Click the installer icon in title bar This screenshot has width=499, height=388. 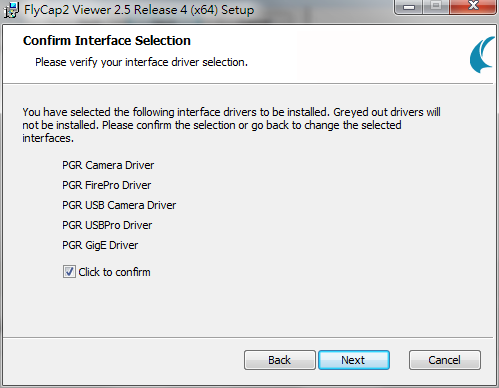tap(11, 10)
